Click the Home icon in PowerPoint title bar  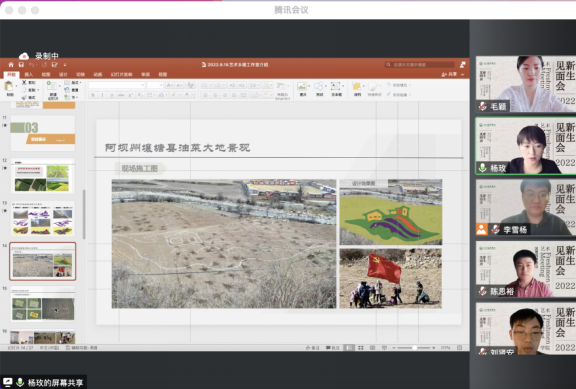tap(11, 65)
